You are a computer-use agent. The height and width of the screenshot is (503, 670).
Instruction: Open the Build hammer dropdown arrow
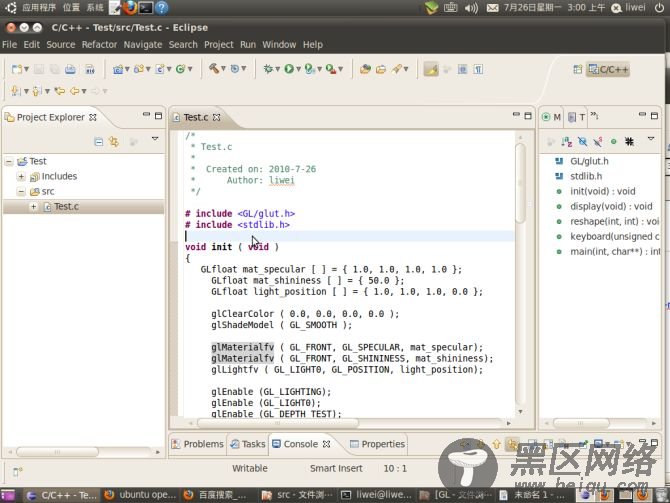223,69
